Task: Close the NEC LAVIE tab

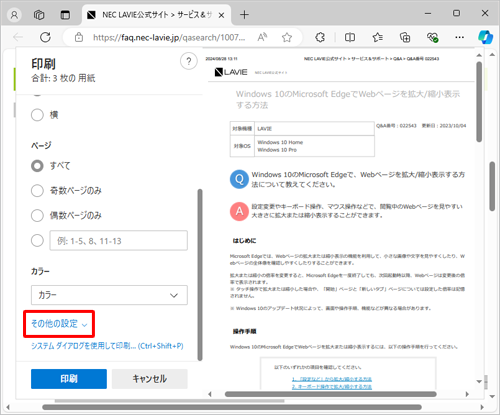Action: (x=221, y=15)
